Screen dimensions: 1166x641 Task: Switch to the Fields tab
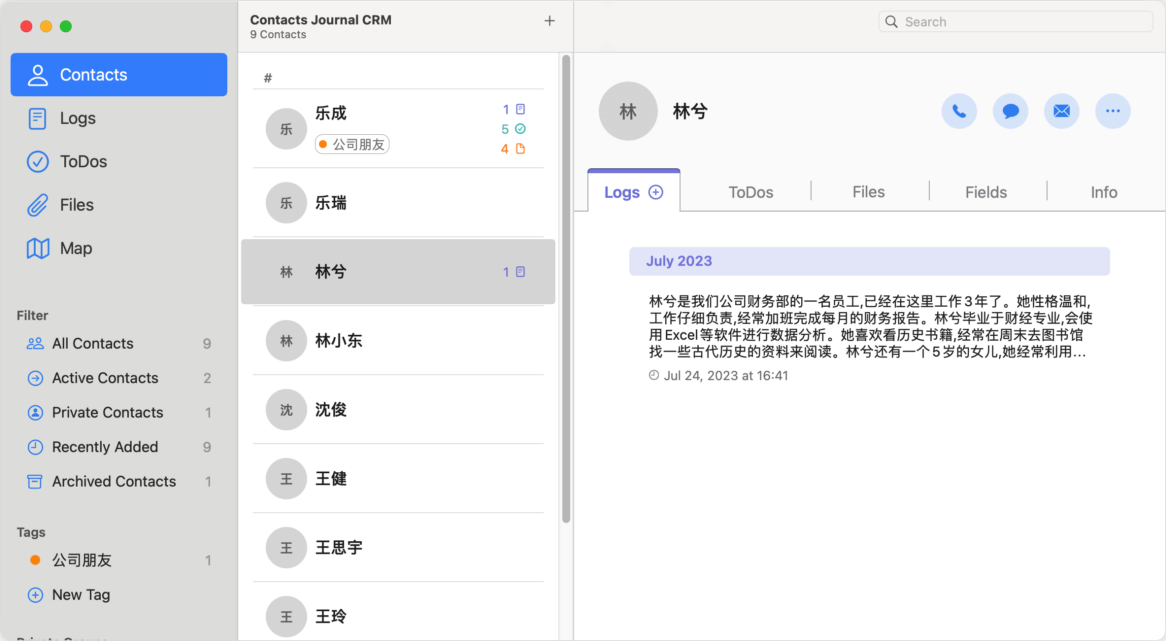tap(986, 193)
